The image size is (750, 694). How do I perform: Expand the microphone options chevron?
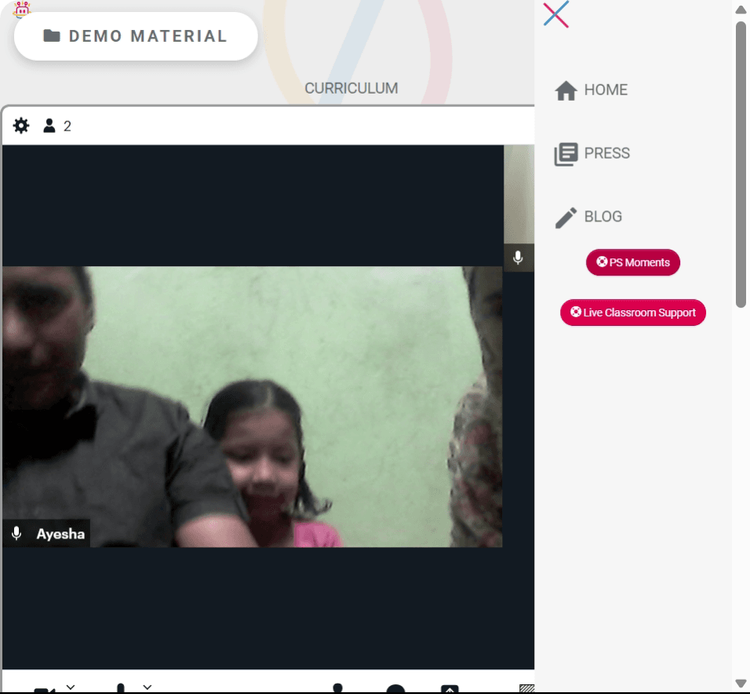click(147, 687)
